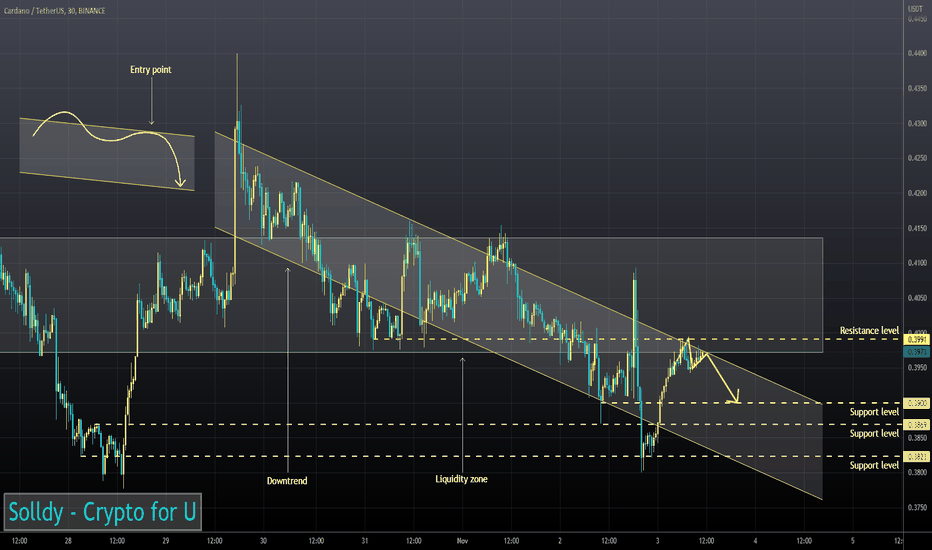Screen dimensions: 932x550
Task: Click the 12:00 label between 28 and 29
Action: 117,540
